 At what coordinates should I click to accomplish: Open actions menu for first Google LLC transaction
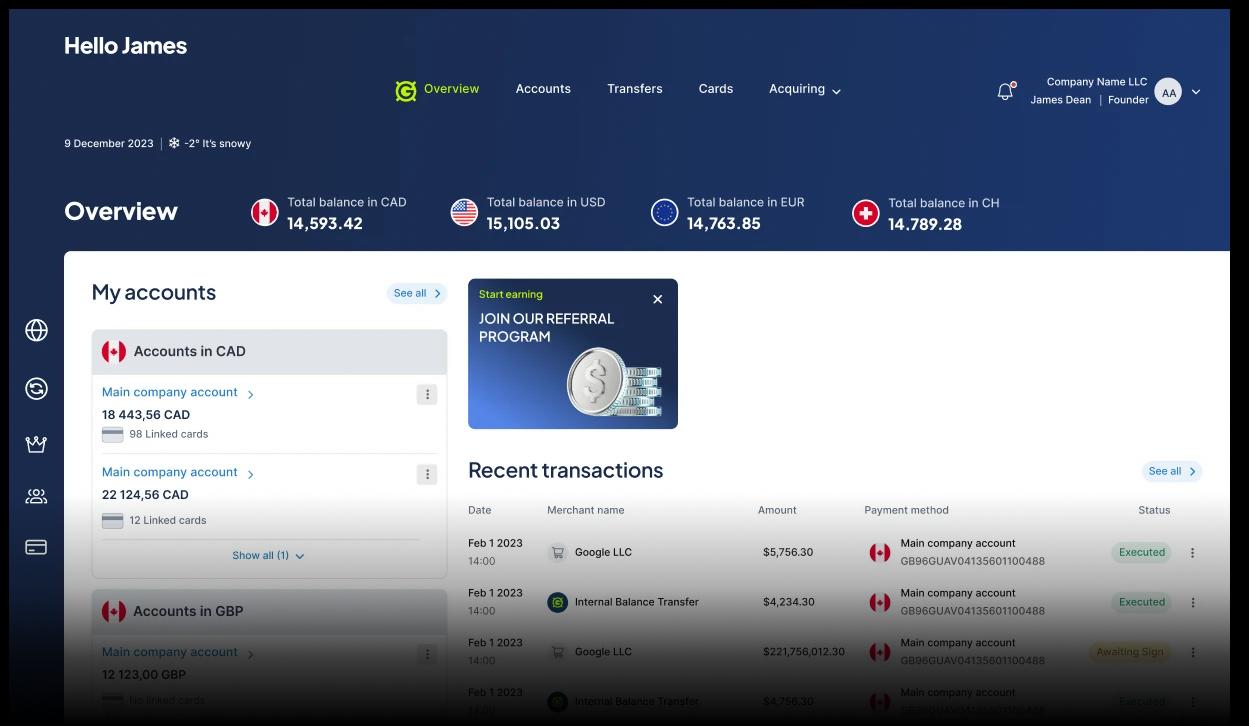1192,553
